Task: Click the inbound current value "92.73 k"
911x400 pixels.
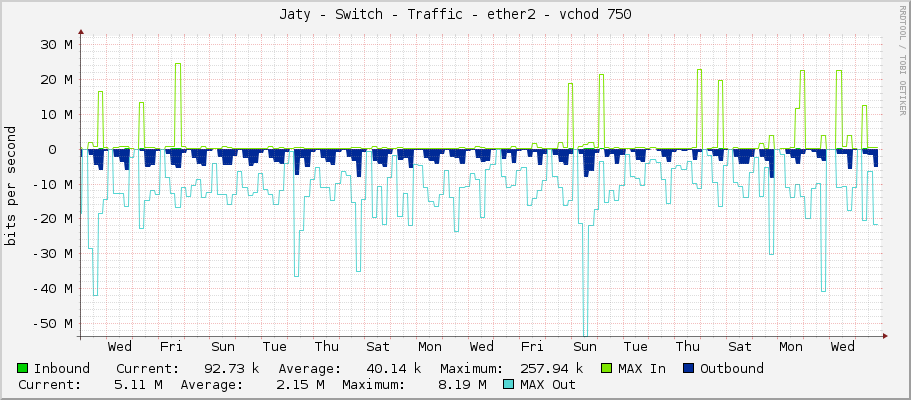Action: 231,368
